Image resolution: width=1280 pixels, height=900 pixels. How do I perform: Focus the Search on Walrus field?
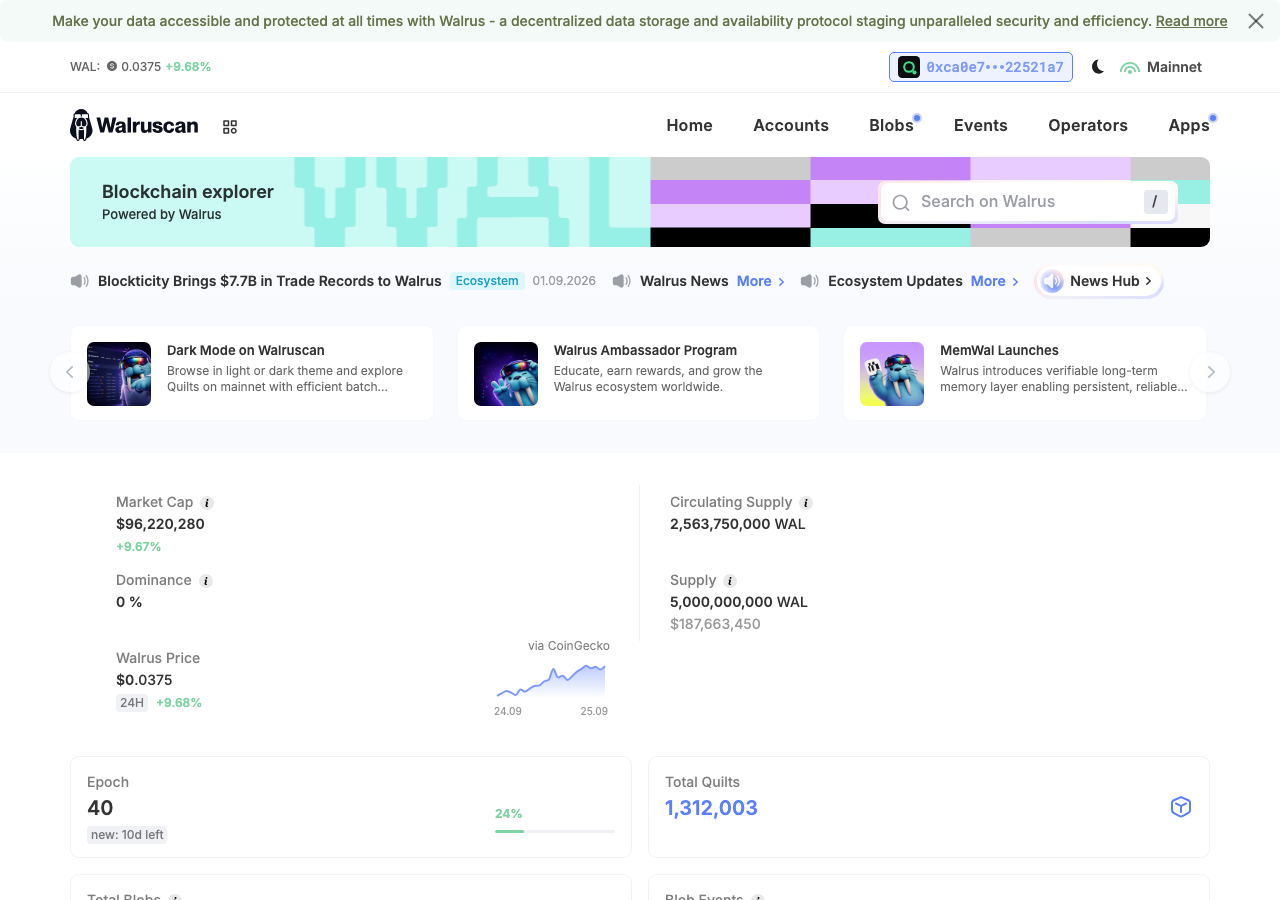point(1028,202)
